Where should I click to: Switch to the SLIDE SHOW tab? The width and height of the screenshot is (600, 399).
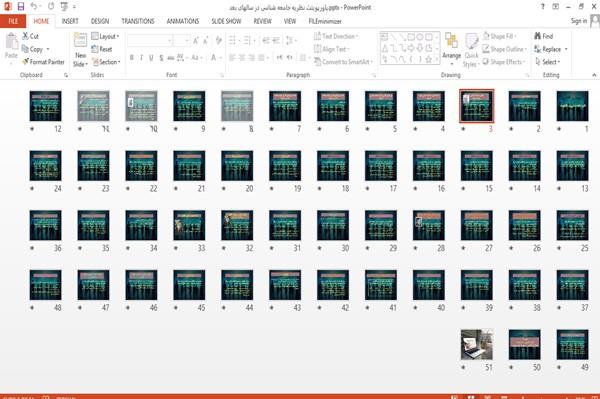[x=226, y=21]
